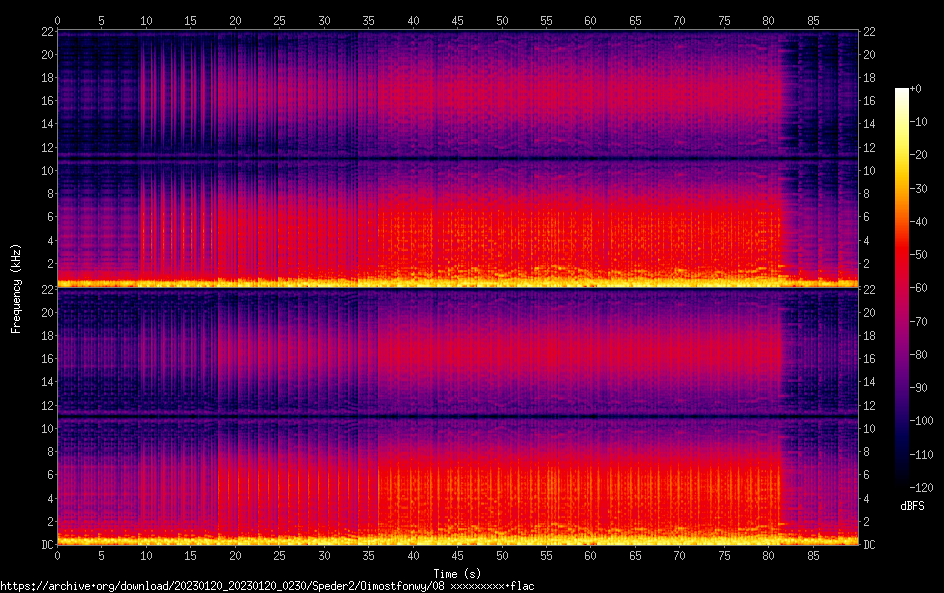Click the DC label at the bottom-left corner
This screenshot has width=944, height=593.
click(x=44, y=544)
